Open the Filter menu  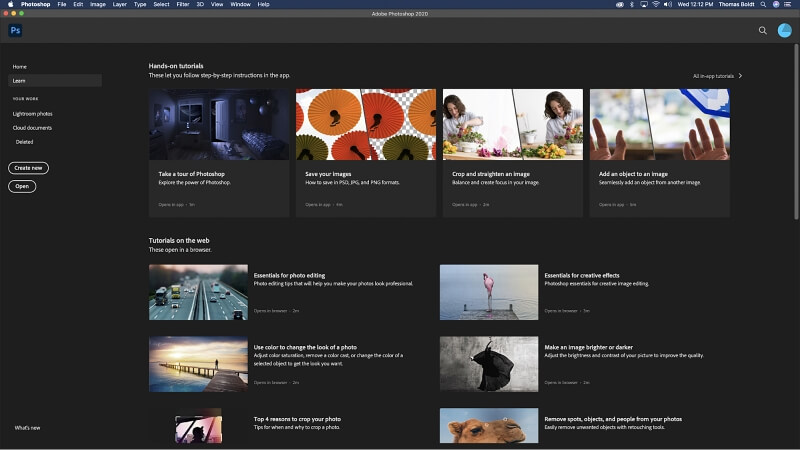pyautogui.click(x=183, y=4)
